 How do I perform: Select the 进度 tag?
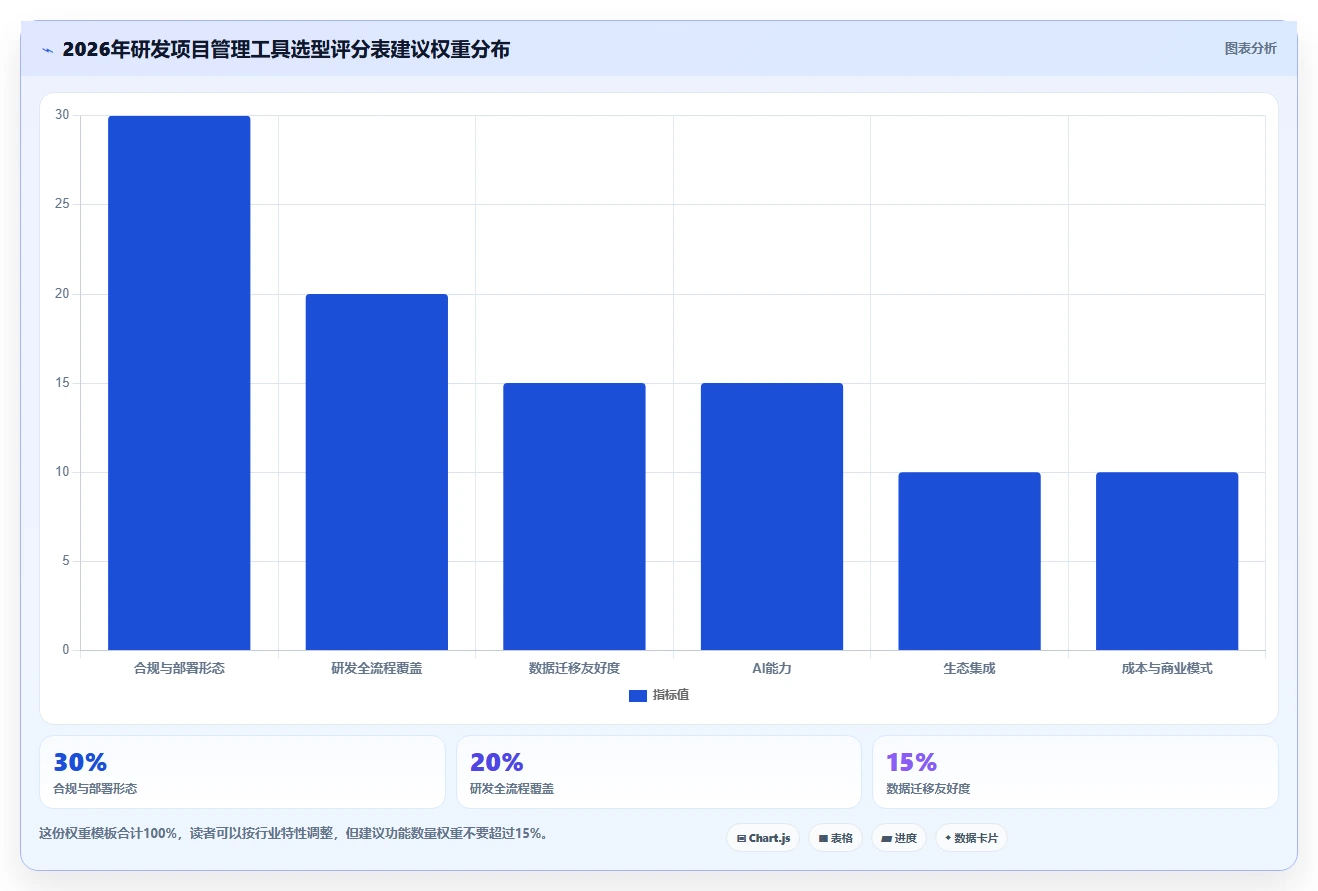tap(899, 838)
